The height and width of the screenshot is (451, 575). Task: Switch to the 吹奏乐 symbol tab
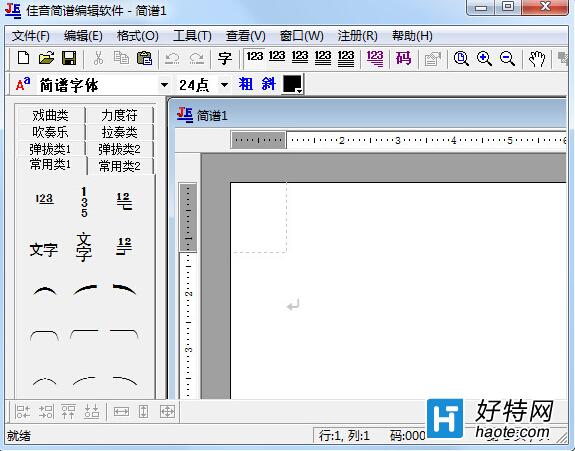tap(50, 132)
